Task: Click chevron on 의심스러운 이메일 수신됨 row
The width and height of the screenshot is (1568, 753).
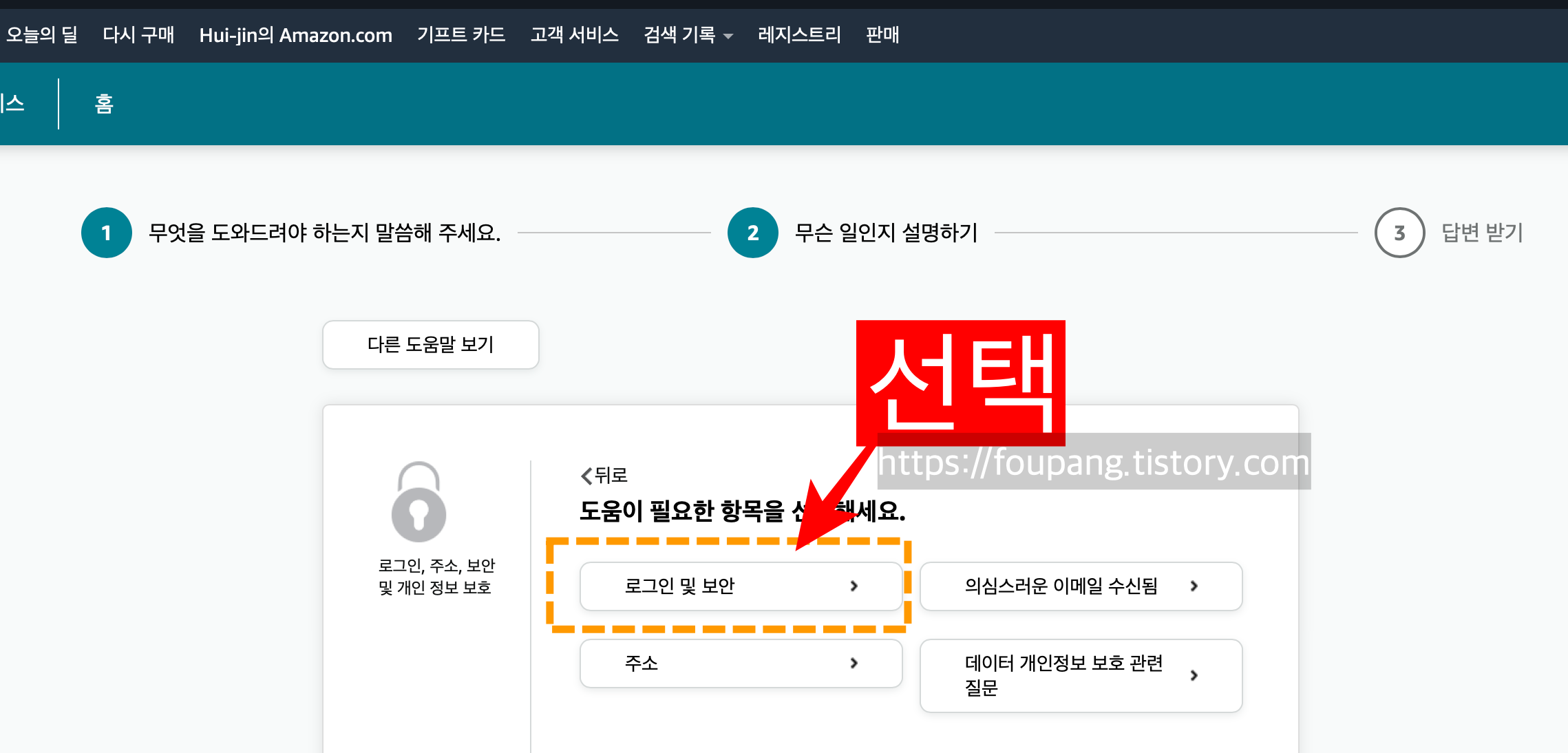Action: 1194,586
